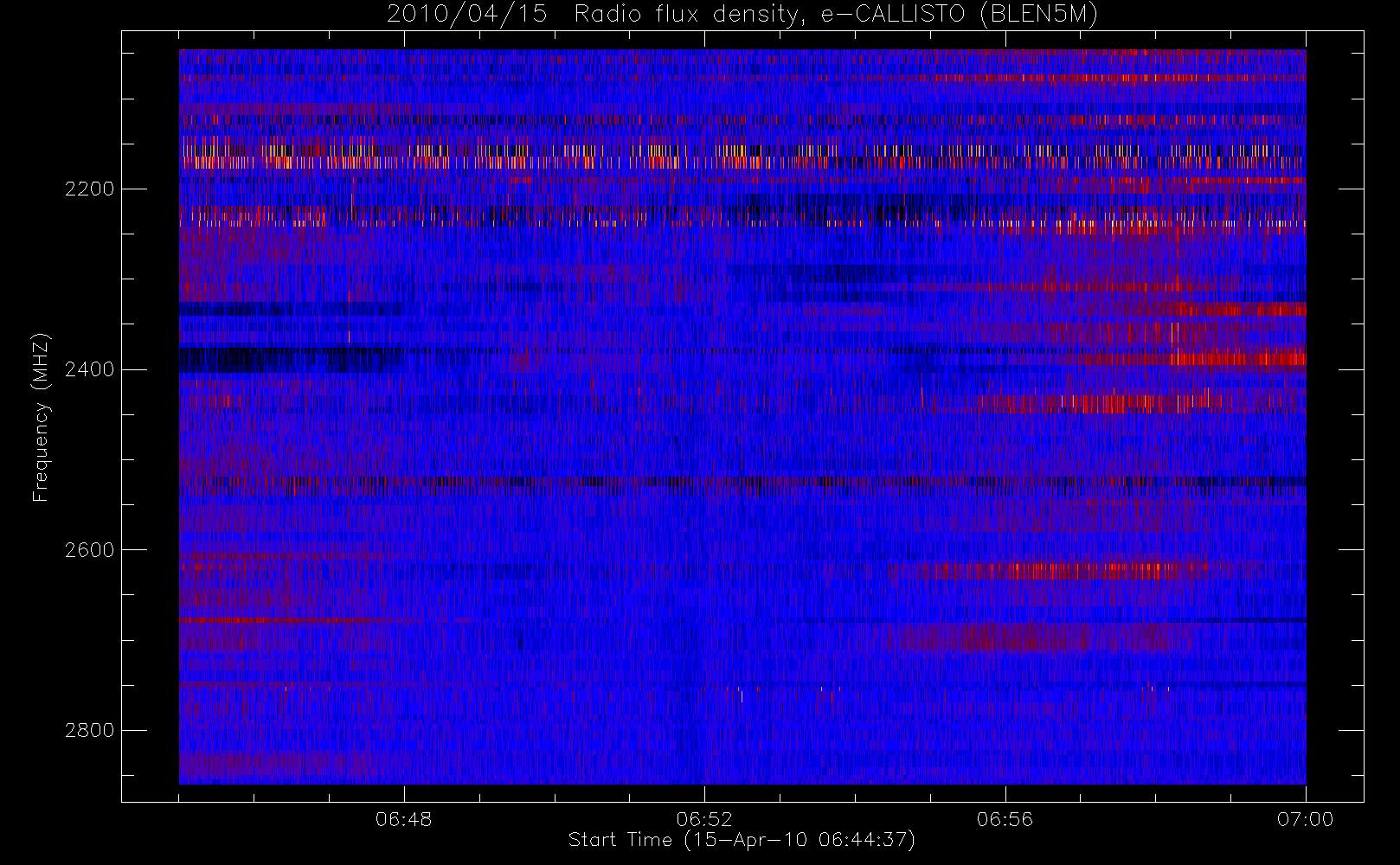
Task: Click the 2800 frequency axis label
Action: tap(89, 730)
